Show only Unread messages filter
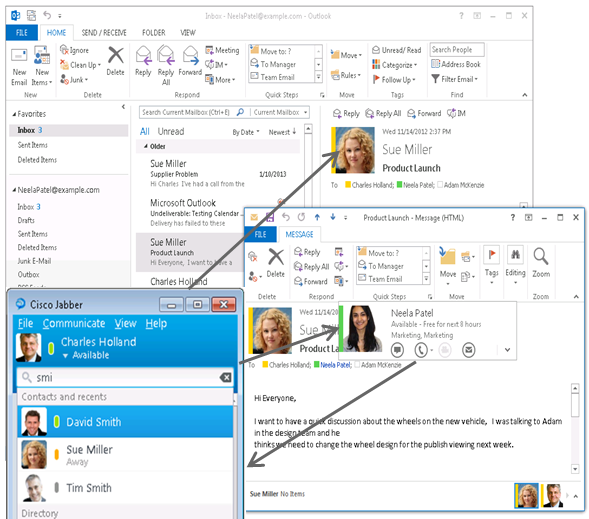 pyautogui.click(x=171, y=131)
